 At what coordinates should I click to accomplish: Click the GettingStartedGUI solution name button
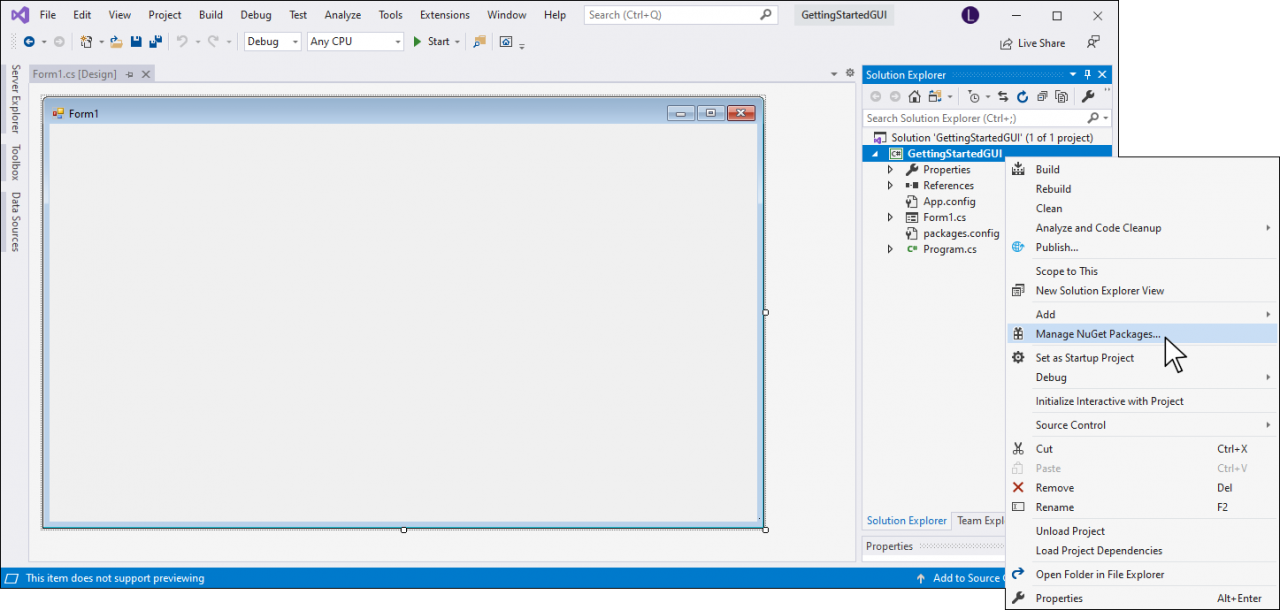click(844, 15)
